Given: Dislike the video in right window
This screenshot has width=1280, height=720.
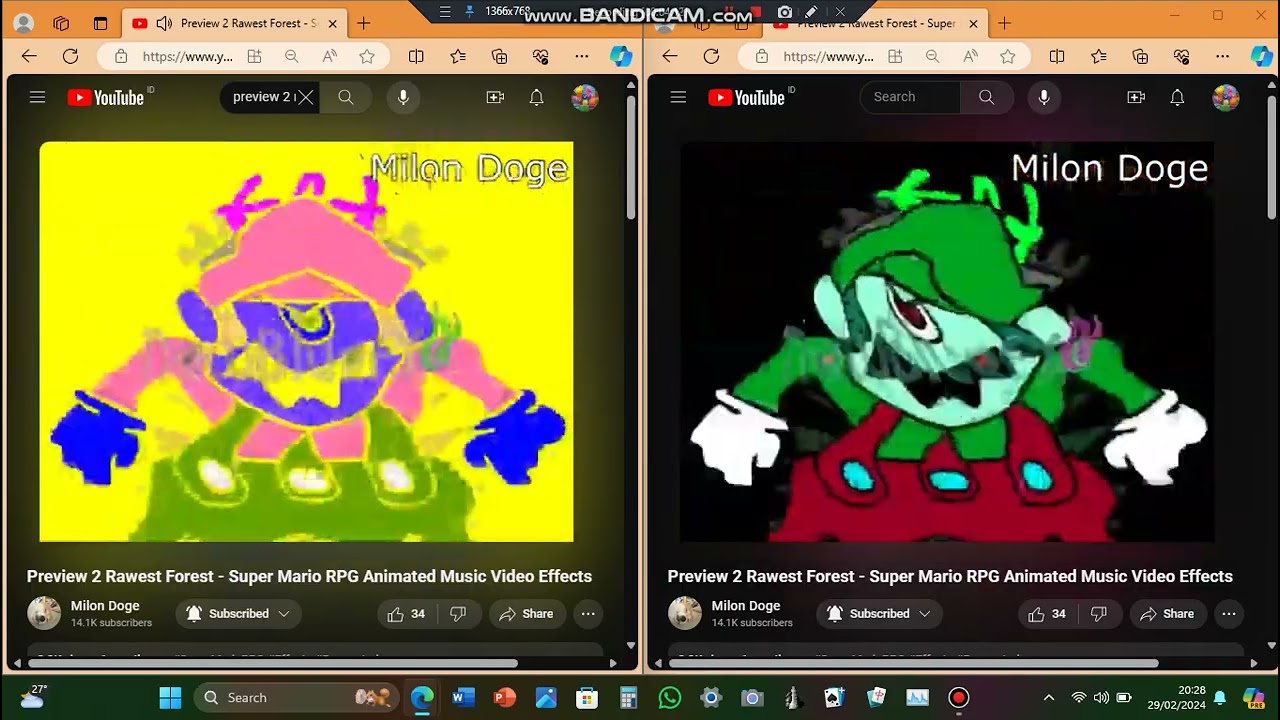Looking at the screenshot, I should pyautogui.click(x=1099, y=614).
